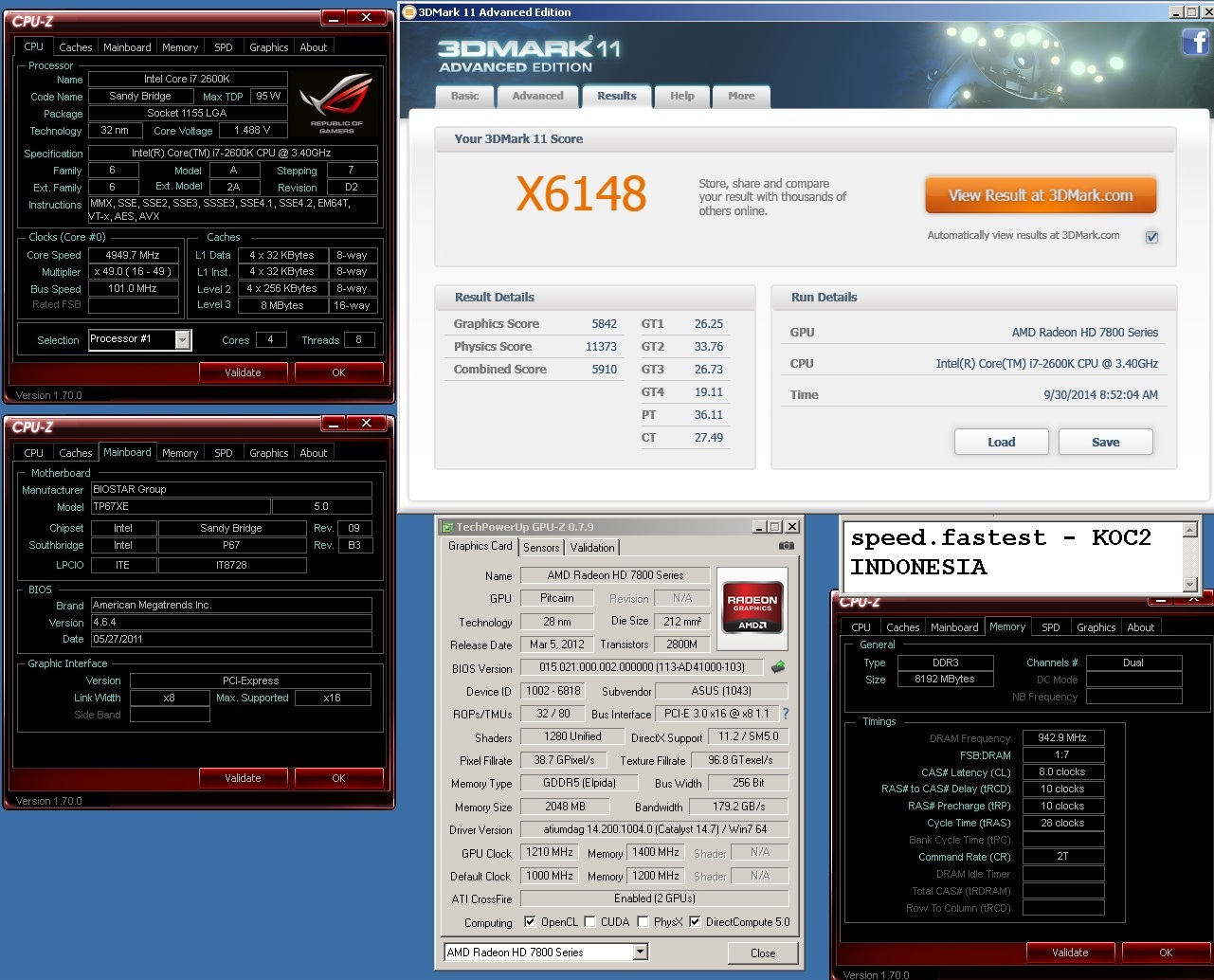Open the AMD Radeon HD 7800 Series dropdown
The image size is (1214, 980).
pyautogui.click(x=641, y=953)
